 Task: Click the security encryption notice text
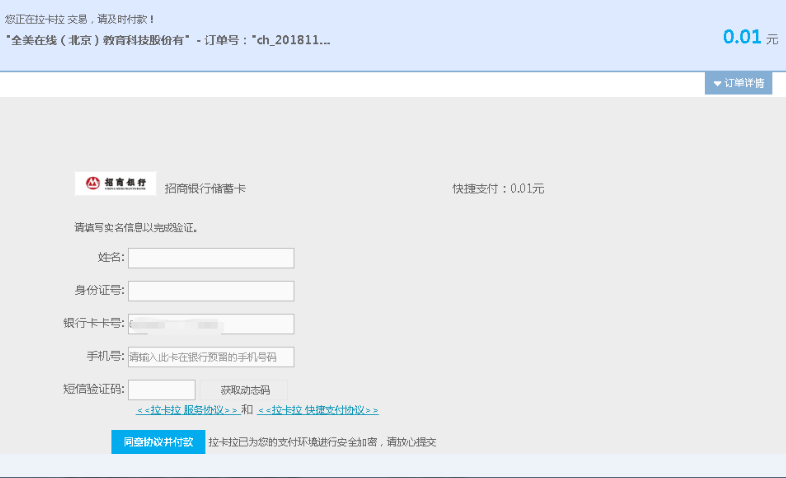point(322,442)
